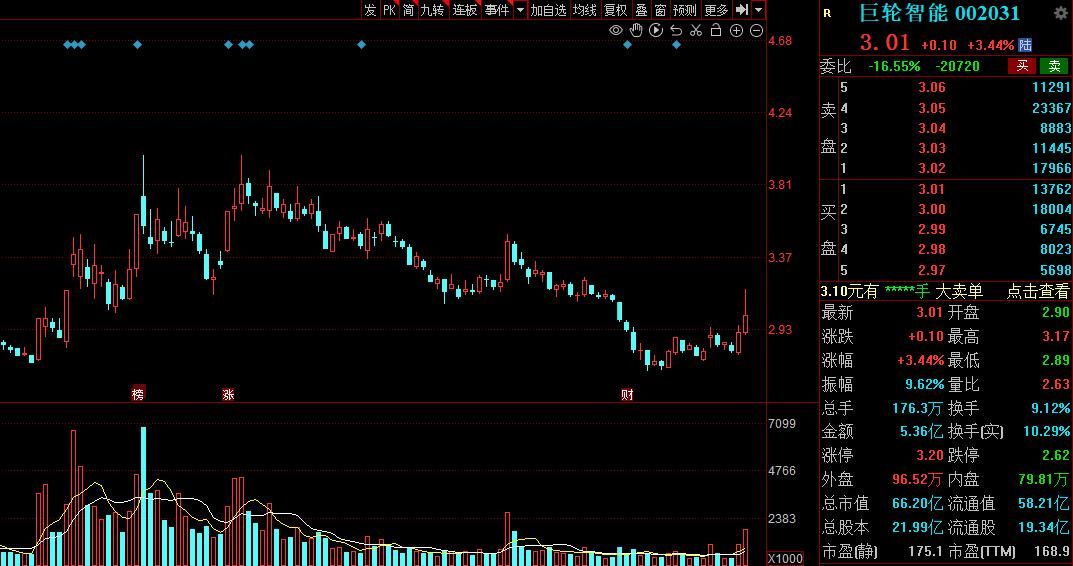Click the 窗 window button

[x=660, y=10]
